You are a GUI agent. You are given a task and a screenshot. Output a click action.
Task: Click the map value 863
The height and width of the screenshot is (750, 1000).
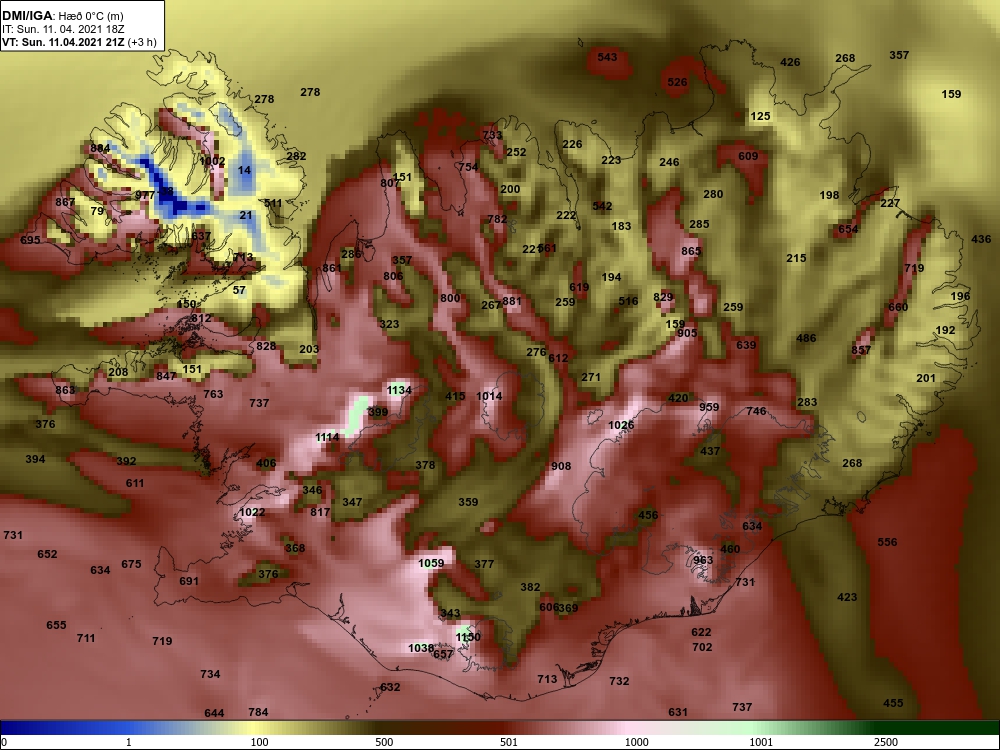65,390
